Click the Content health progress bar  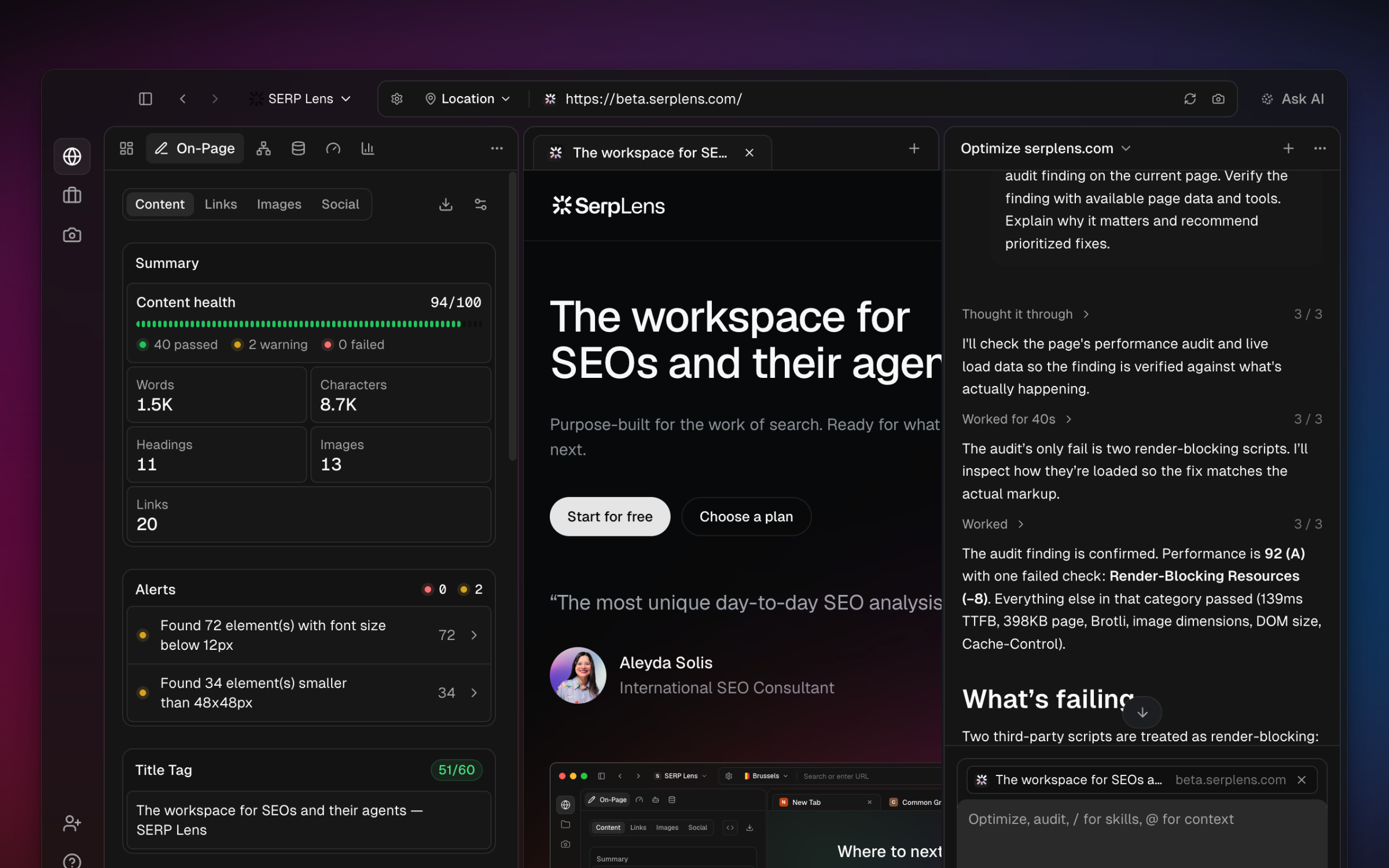308,324
